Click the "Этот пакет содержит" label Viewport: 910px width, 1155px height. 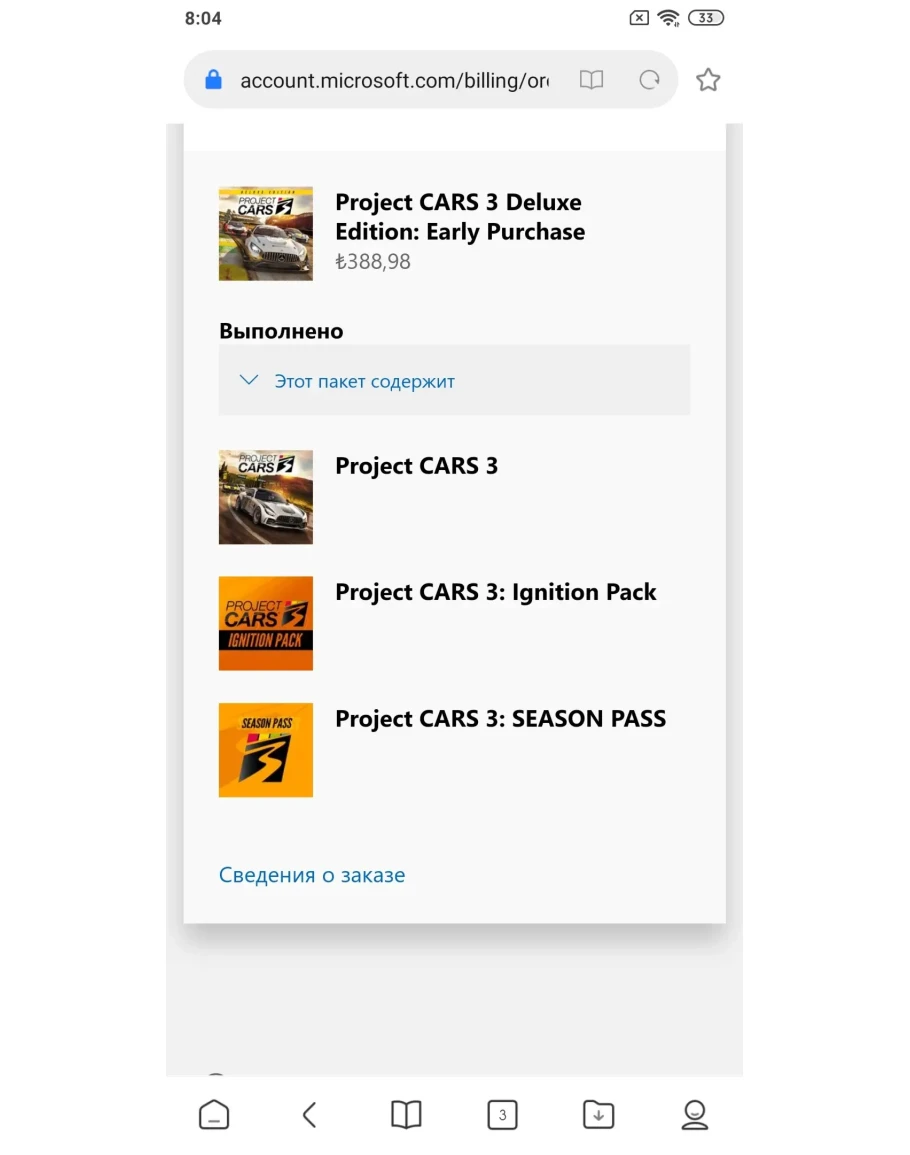tap(365, 381)
